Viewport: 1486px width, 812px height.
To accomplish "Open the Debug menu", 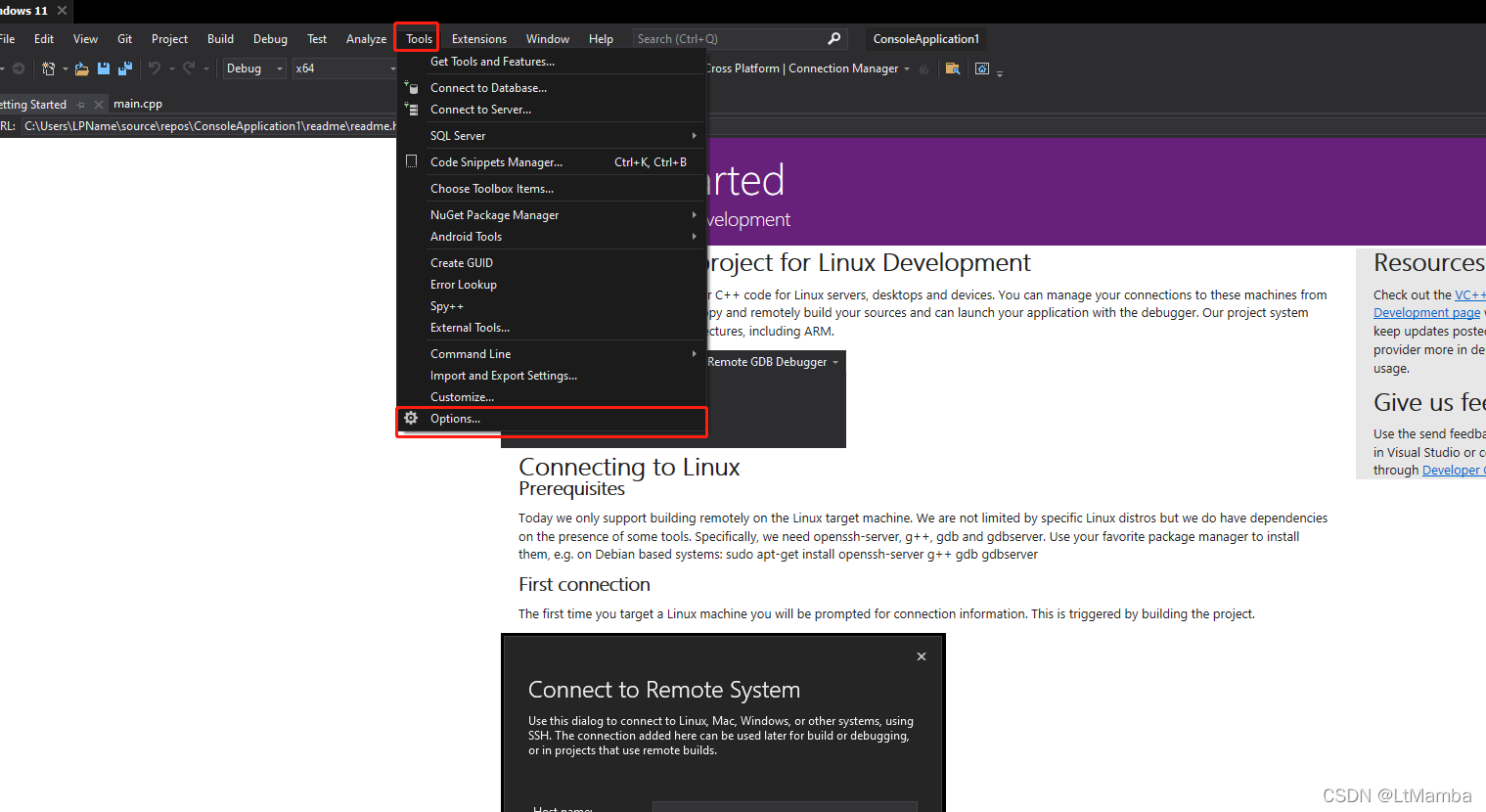I will (270, 39).
